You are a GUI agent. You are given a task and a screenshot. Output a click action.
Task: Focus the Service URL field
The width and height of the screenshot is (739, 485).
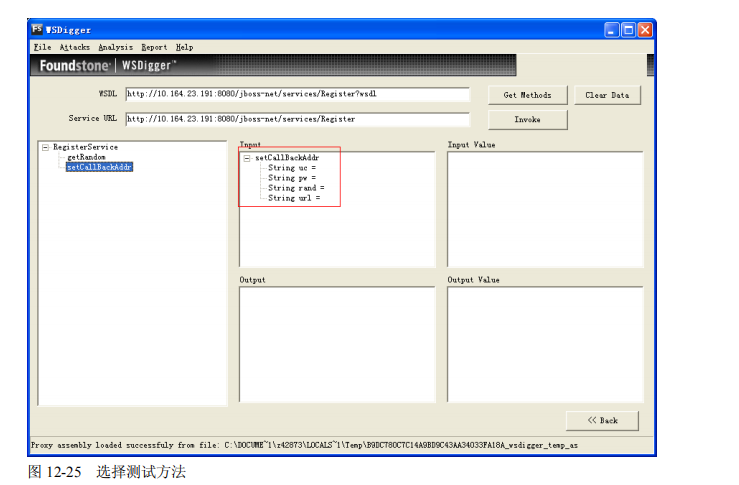point(297,119)
